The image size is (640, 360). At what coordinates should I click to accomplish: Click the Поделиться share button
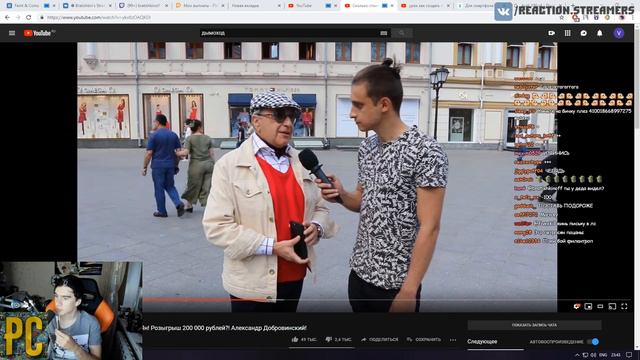pyautogui.click(x=380, y=340)
